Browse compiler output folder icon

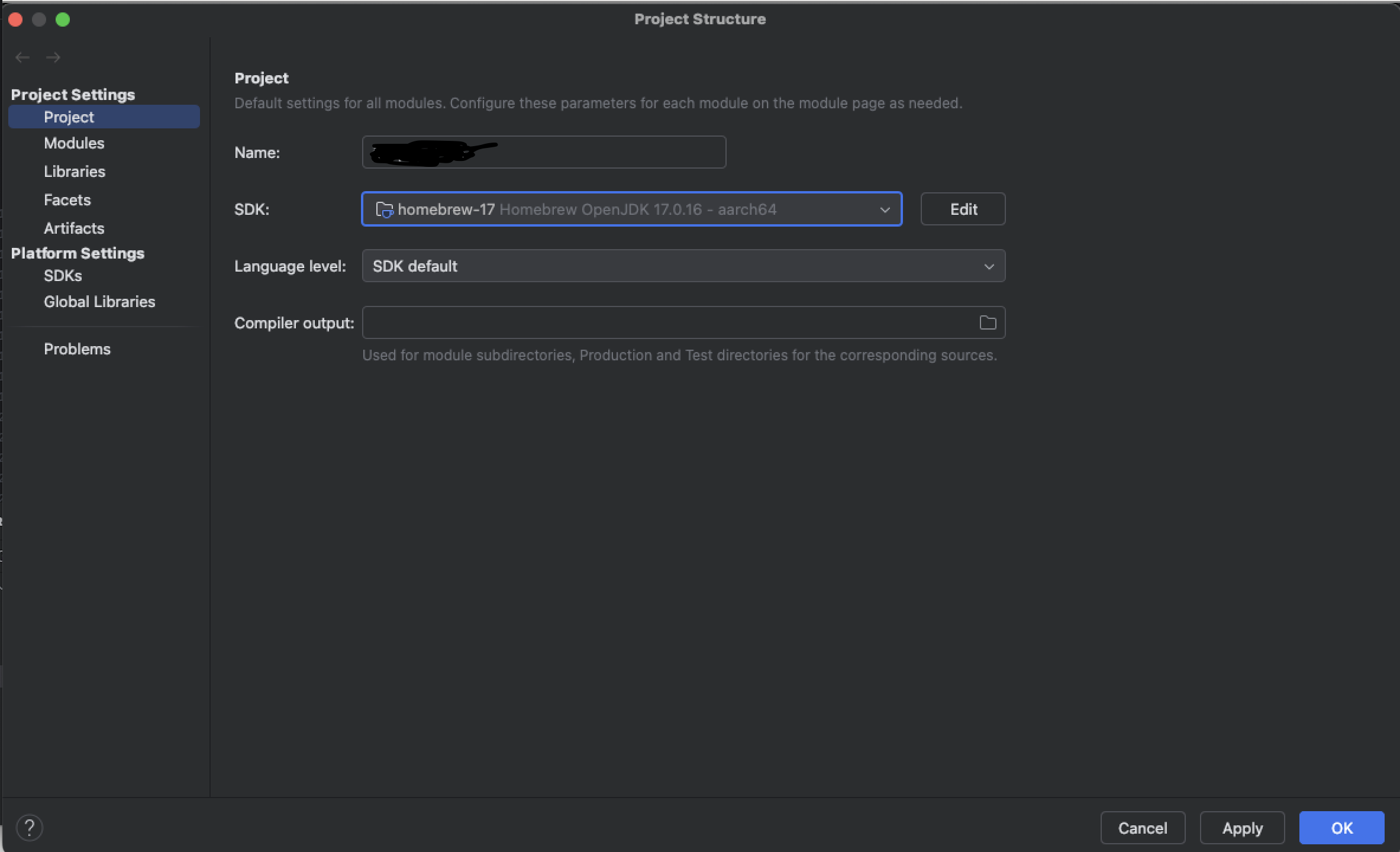click(x=988, y=322)
